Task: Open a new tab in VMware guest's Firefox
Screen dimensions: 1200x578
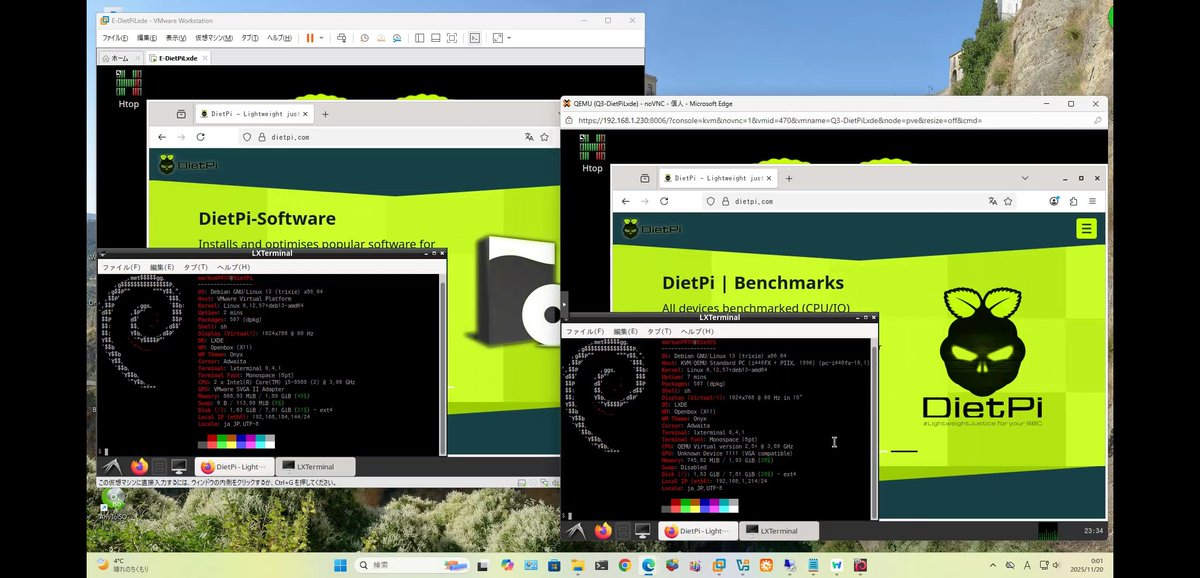Action: coord(325,114)
